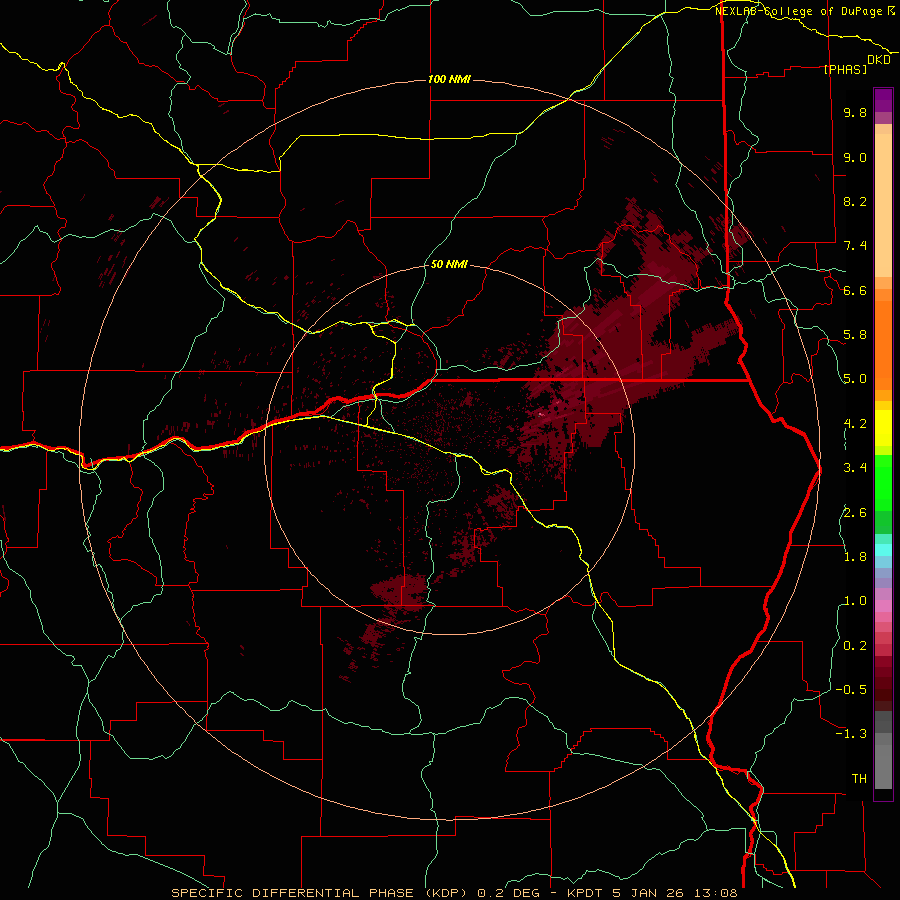Select the 1.8 scale label
Image resolution: width=900 pixels, height=900 pixels.
(855, 557)
